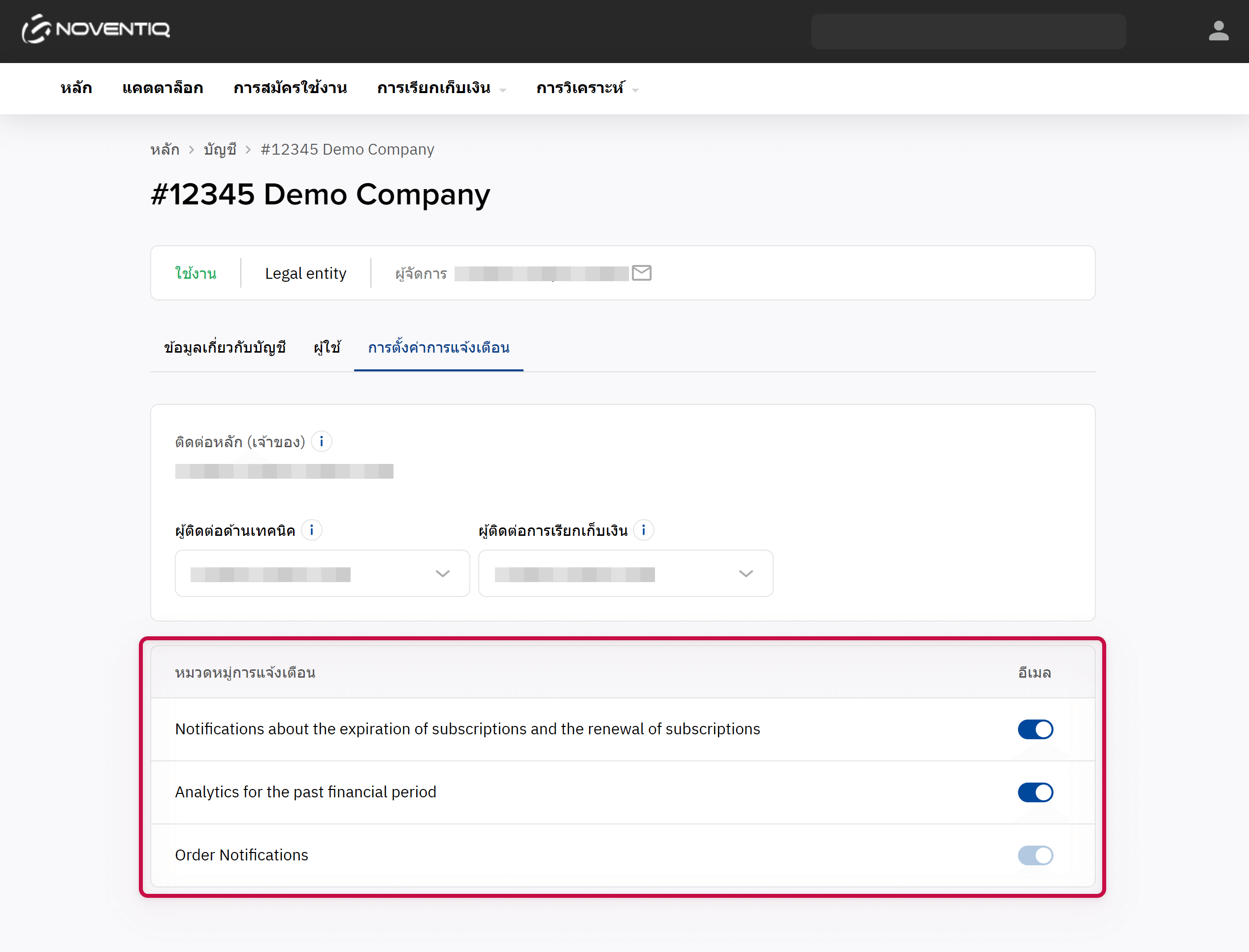Click the manager email envelope icon
This screenshot has width=1249, height=952.
[642, 273]
